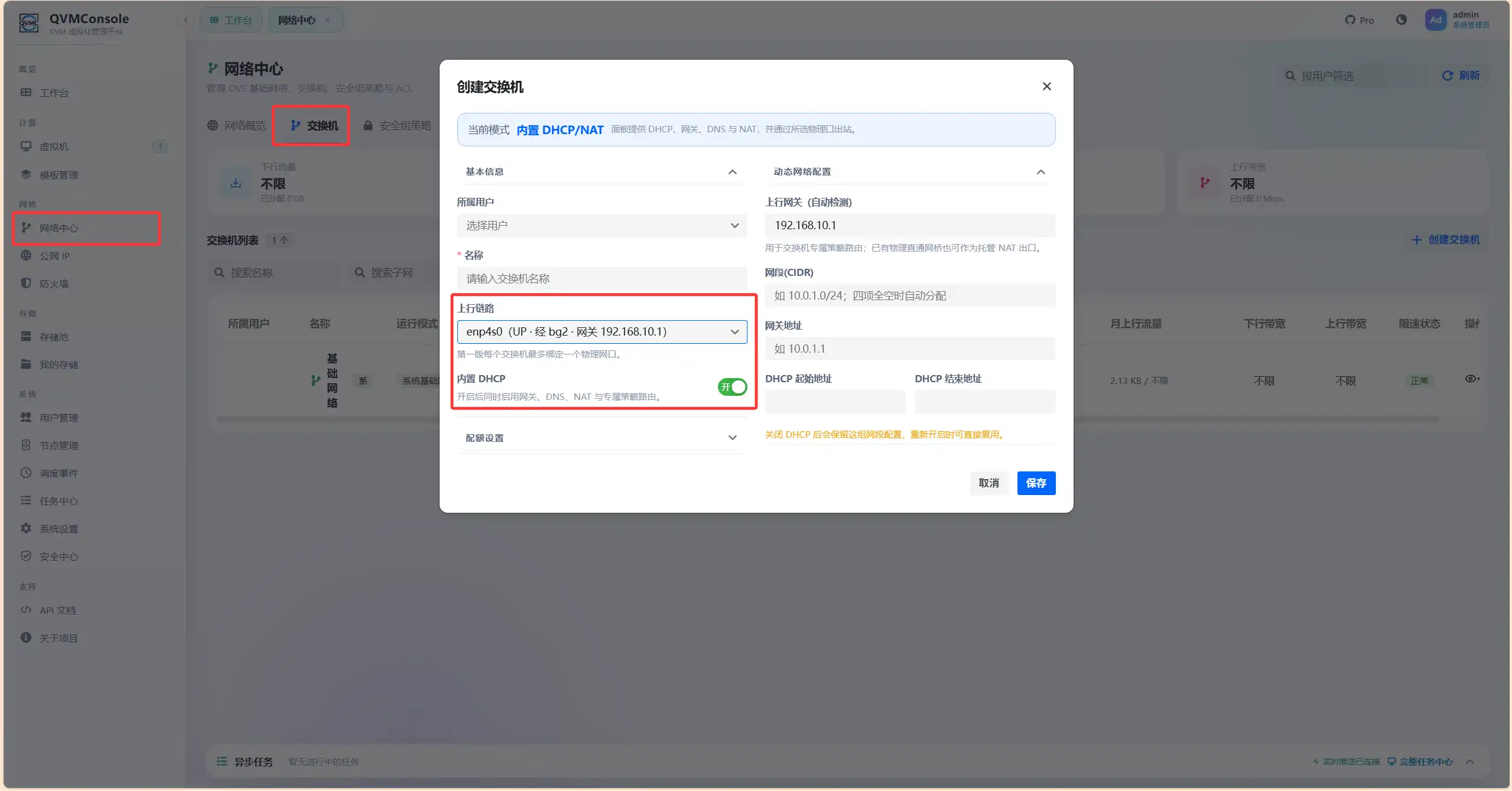The height and width of the screenshot is (791, 1512).
Task: Expand the 异步任务 panel chevron
Action: tap(1469, 762)
